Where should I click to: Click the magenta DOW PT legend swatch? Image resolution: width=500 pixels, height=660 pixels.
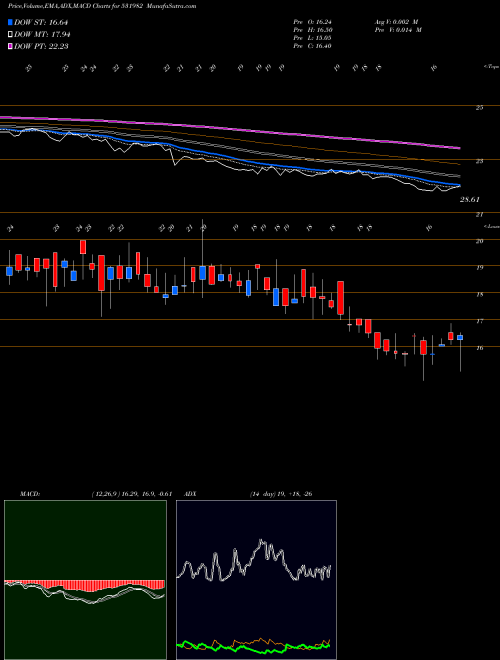[11, 46]
